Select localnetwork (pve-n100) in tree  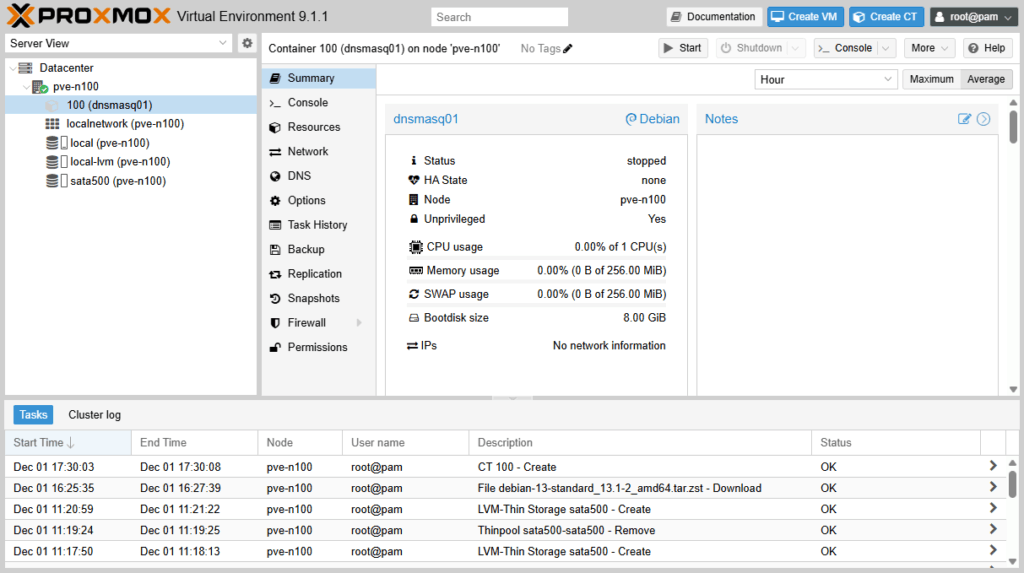pyautogui.click(x=125, y=124)
